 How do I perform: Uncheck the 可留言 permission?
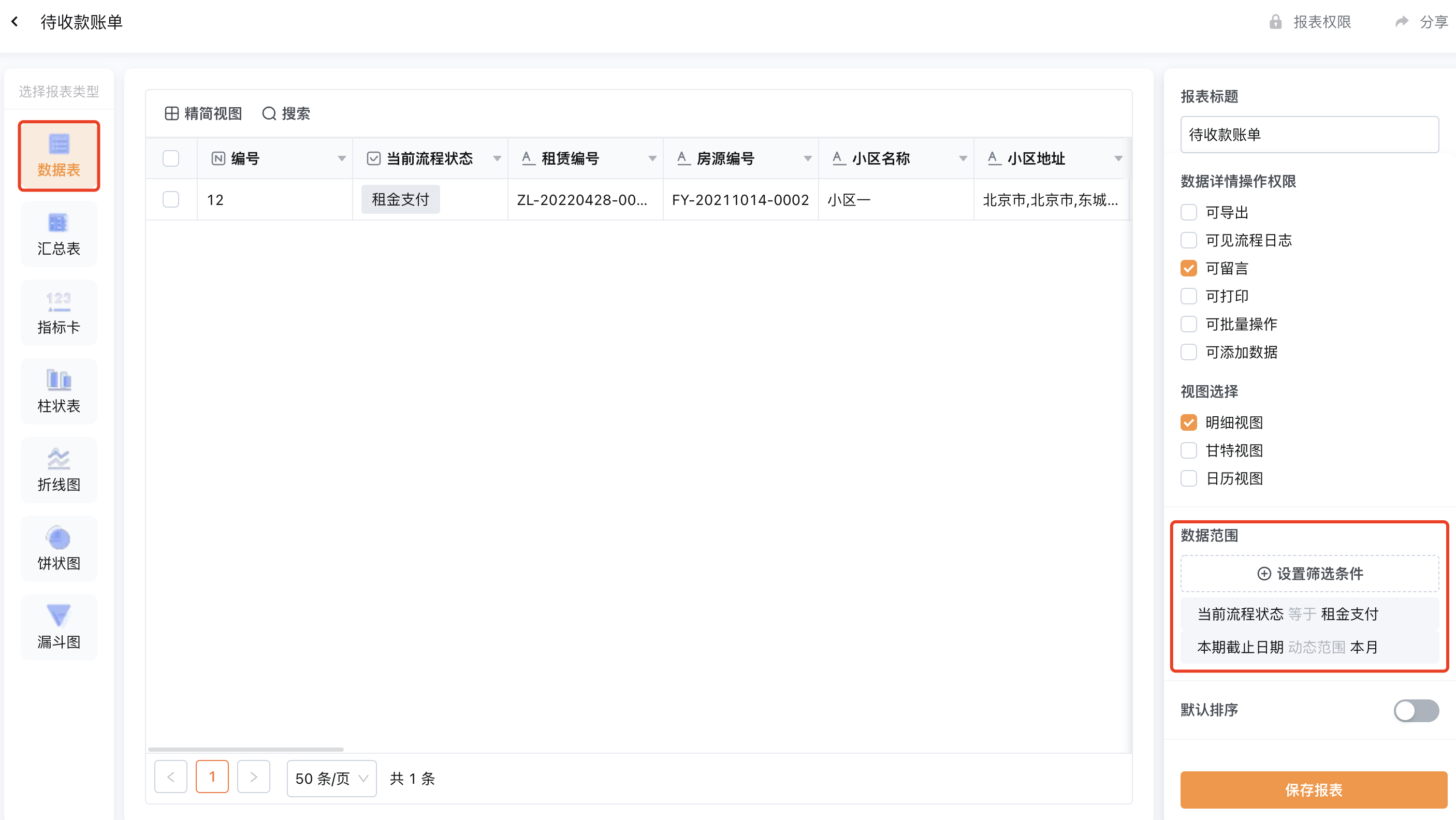(x=1189, y=269)
